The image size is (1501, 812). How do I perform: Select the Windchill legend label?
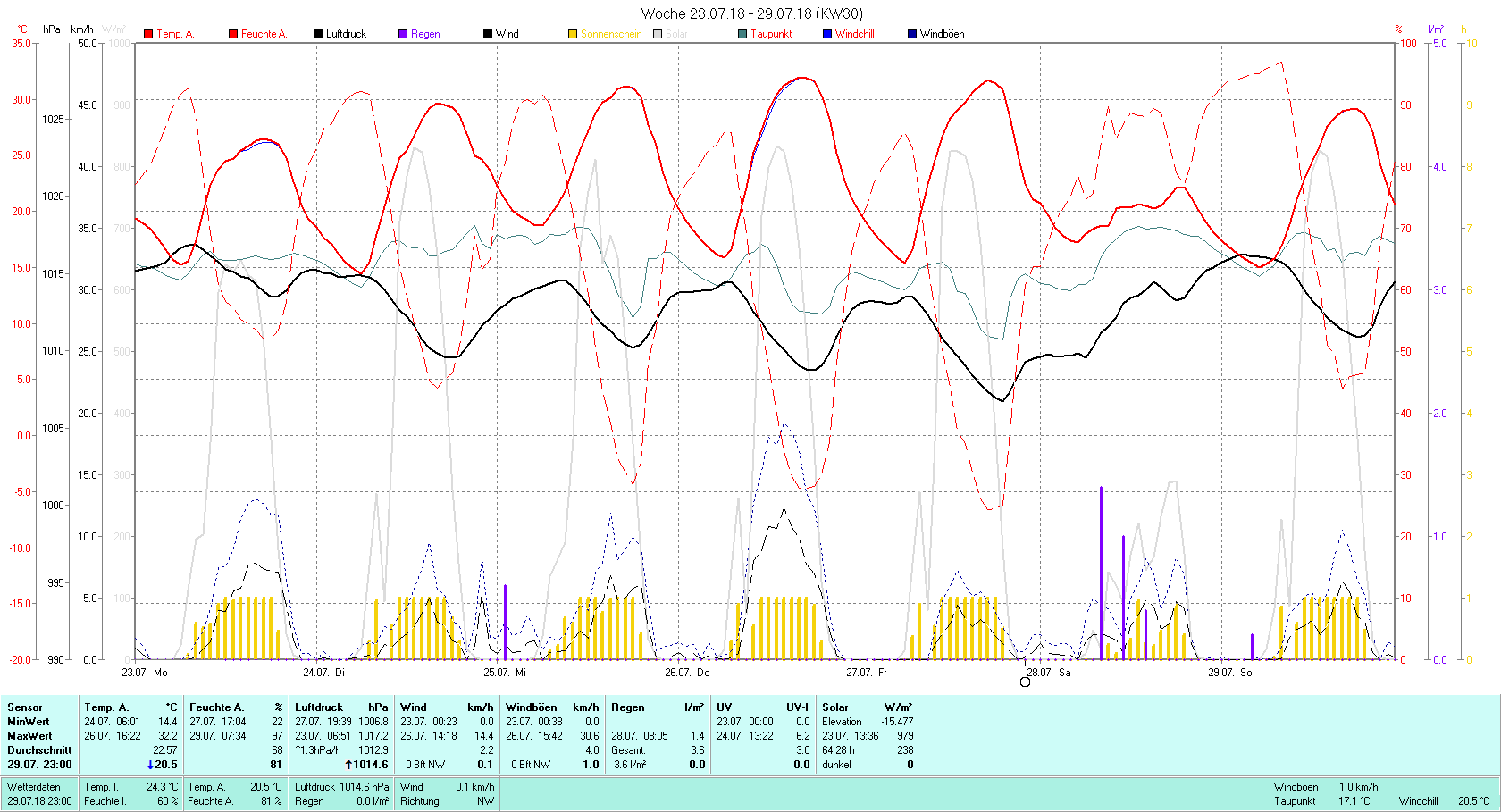pos(855,34)
